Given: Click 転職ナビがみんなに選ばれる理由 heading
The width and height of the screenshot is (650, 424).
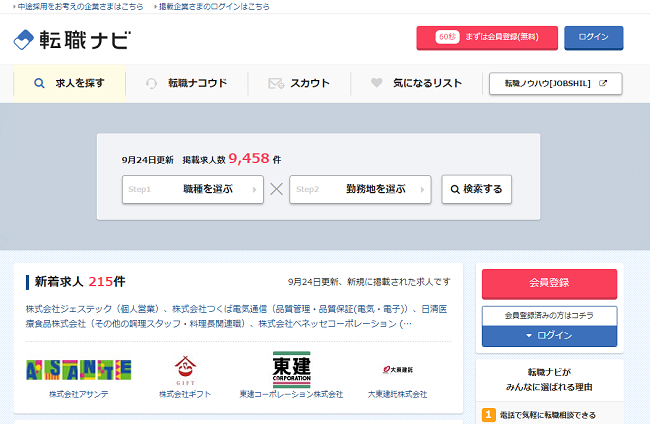Looking at the screenshot, I should (549, 380).
